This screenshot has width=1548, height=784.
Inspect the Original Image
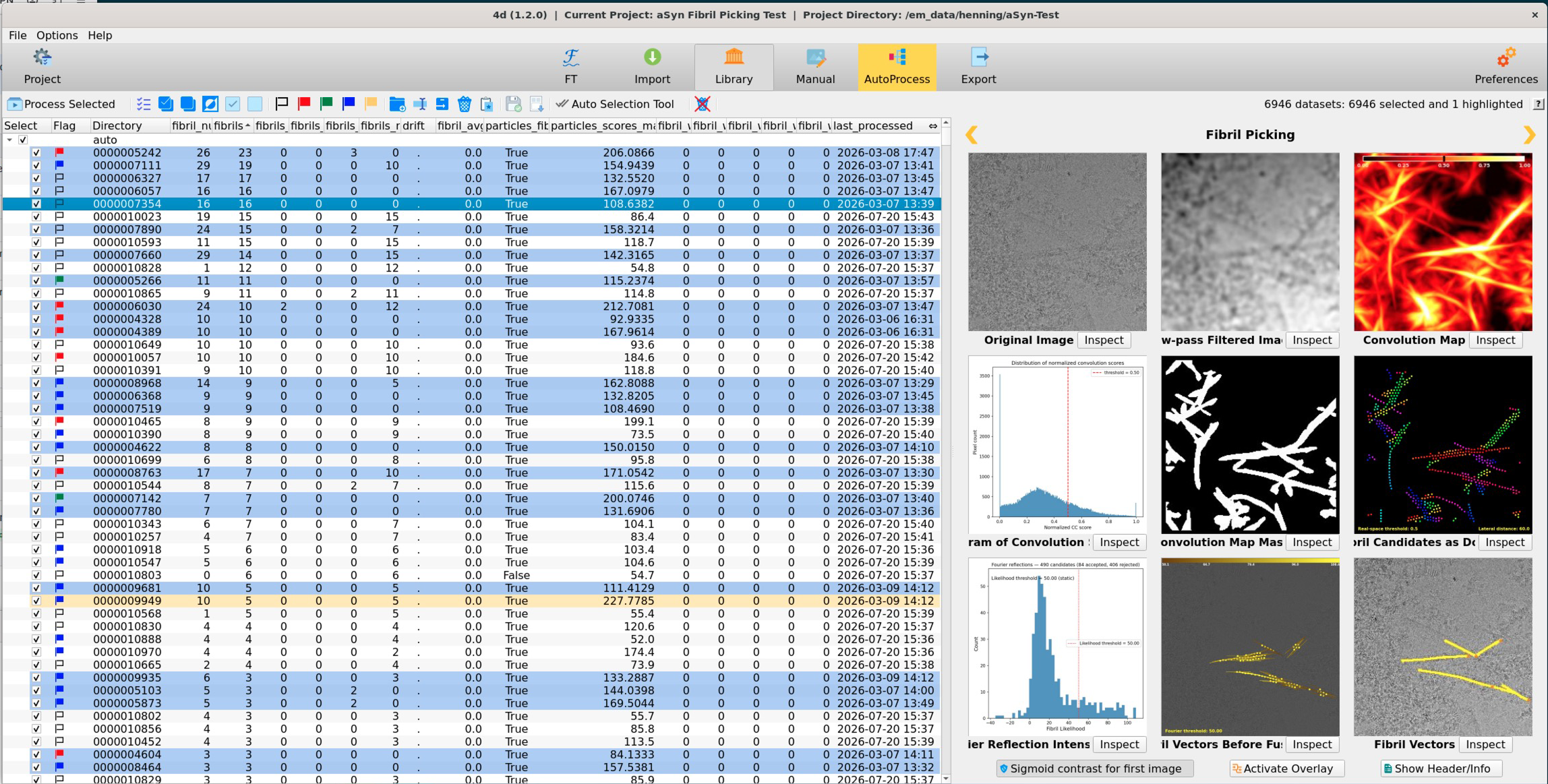point(1104,340)
